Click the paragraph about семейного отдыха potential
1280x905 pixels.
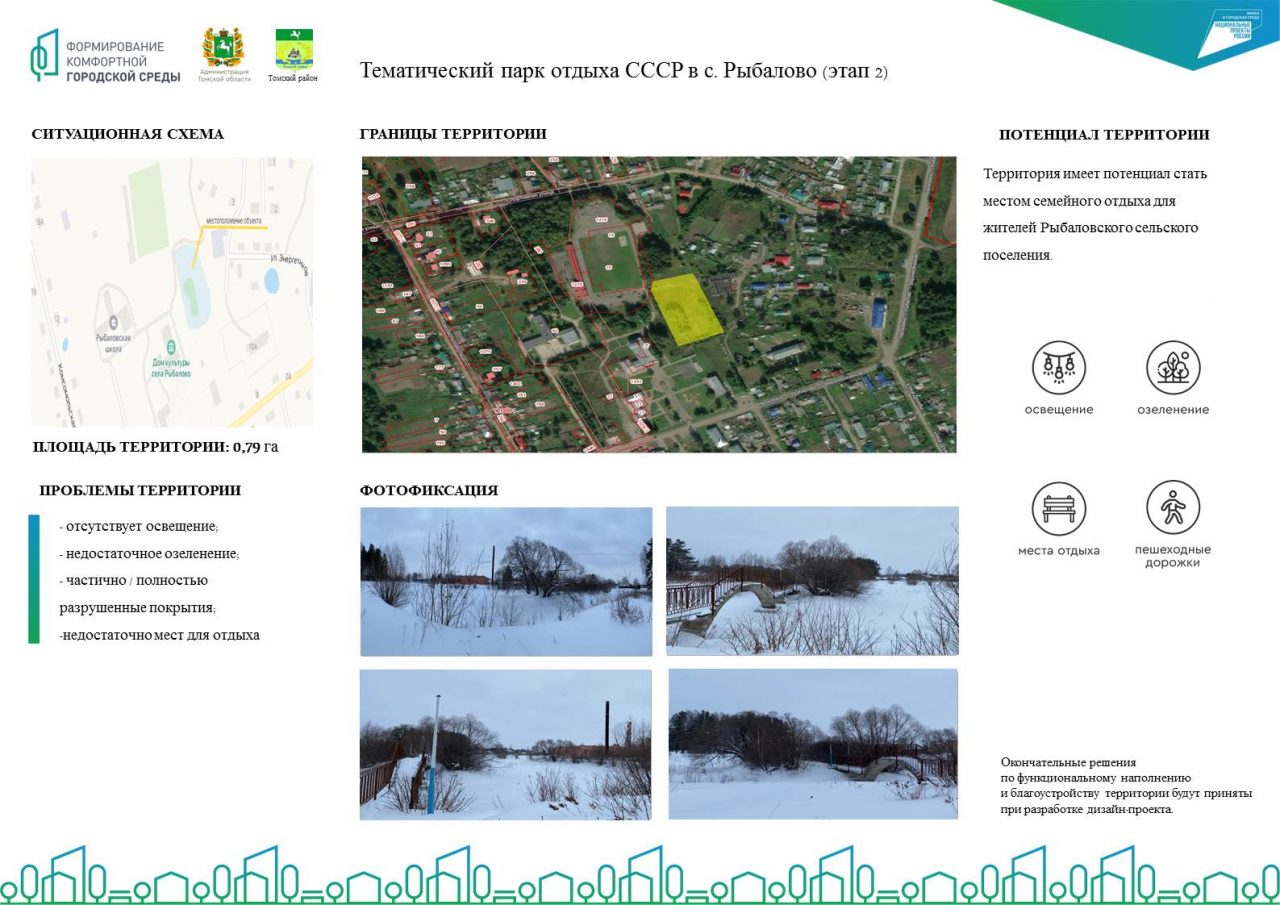tap(1096, 214)
